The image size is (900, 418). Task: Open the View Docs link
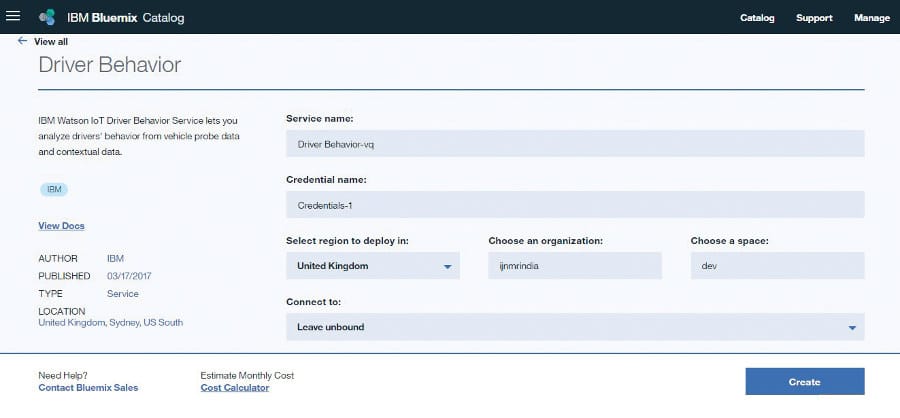point(61,226)
